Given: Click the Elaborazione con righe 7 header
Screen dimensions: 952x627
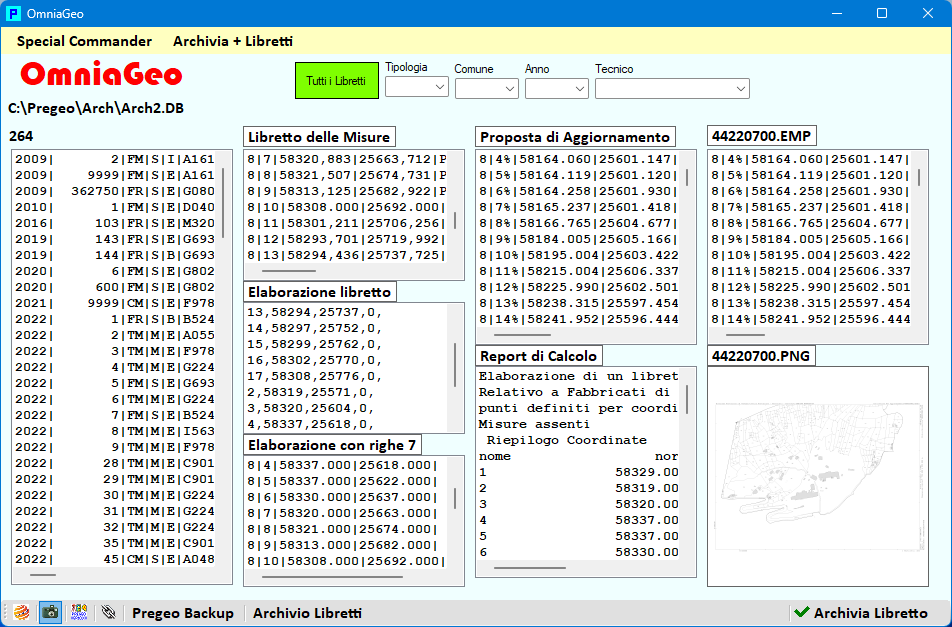Looking at the screenshot, I should pos(332,445).
